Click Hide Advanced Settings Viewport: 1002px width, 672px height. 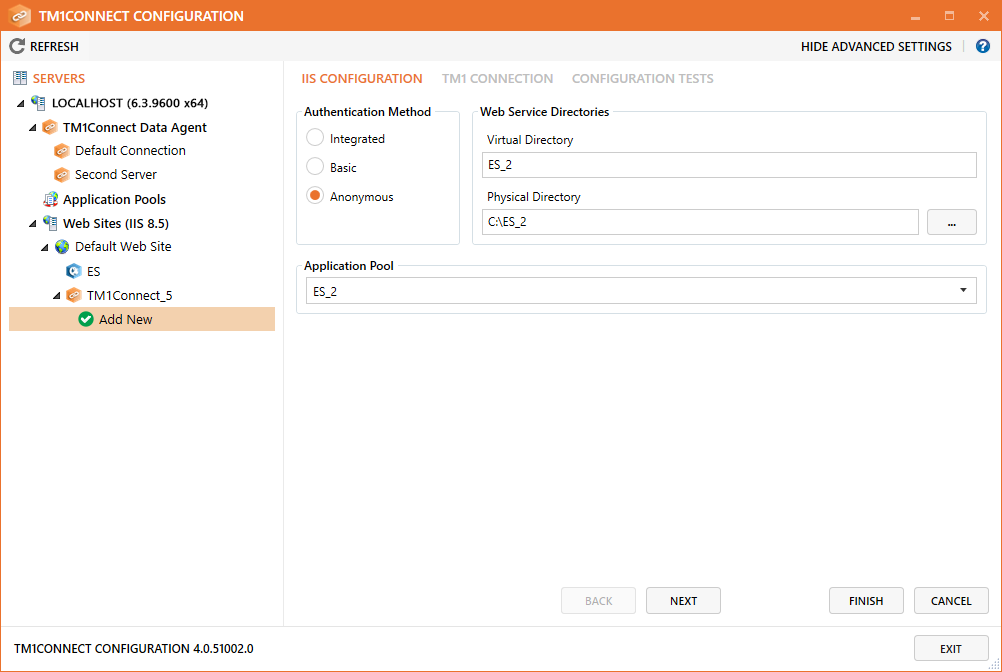876,47
